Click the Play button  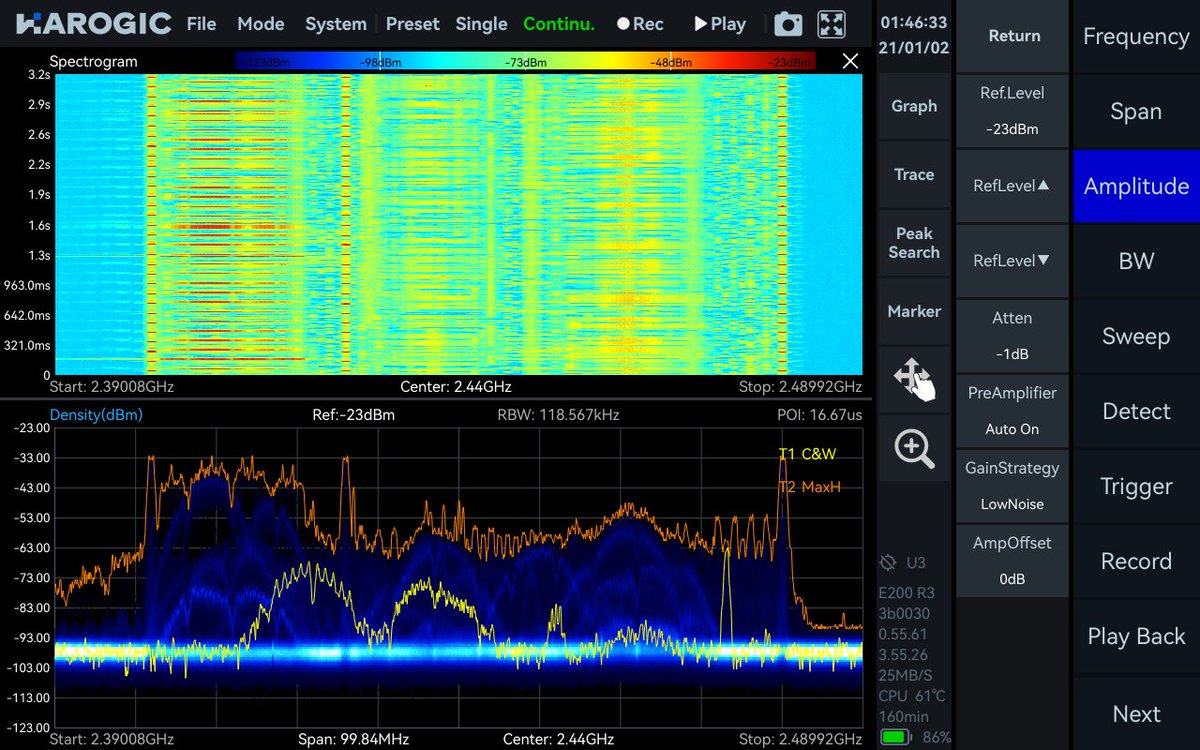click(720, 24)
